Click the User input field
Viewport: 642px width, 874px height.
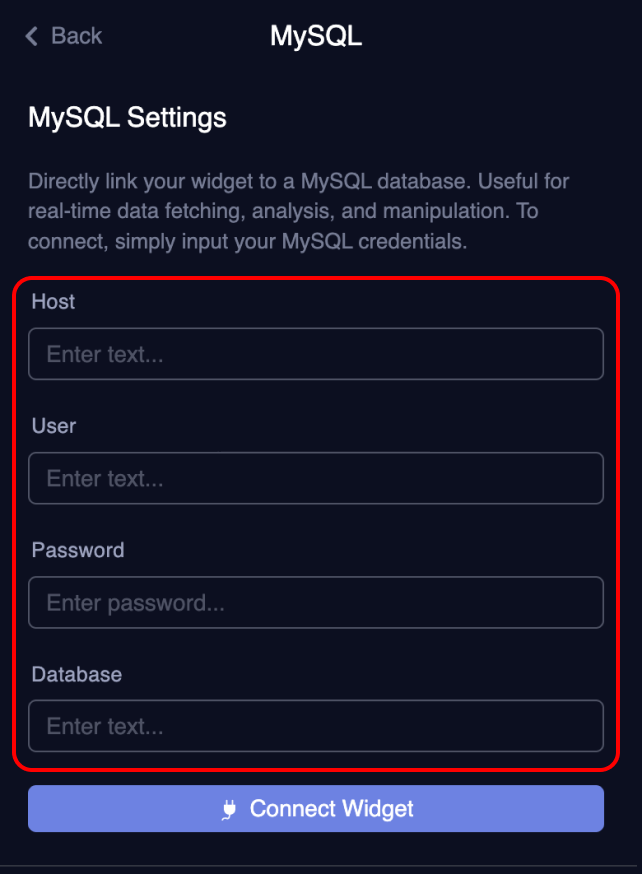click(x=316, y=477)
